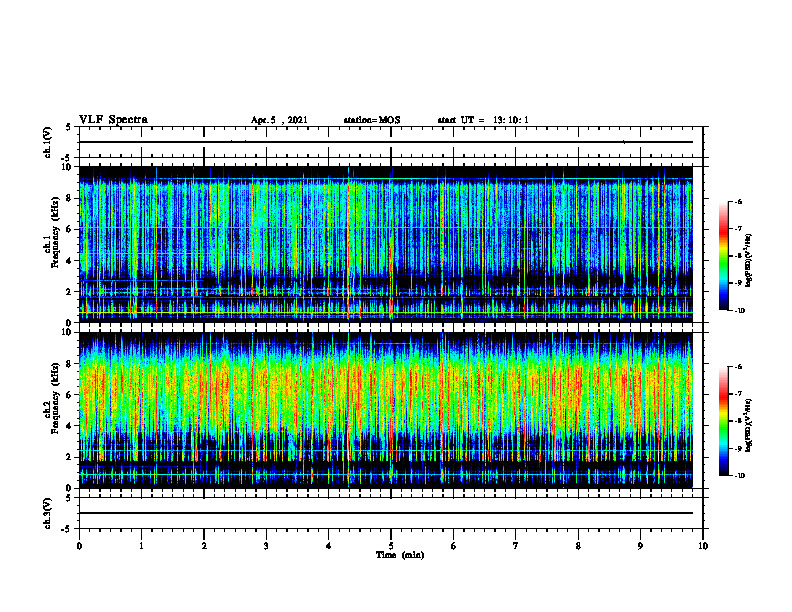Image resolution: width=792 pixels, height=612 pixels.
Task: Click the "-6" label on ch.1 colorbar
Action: tap(739, 201)
